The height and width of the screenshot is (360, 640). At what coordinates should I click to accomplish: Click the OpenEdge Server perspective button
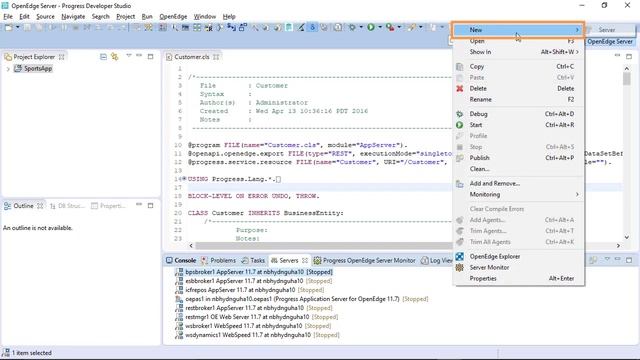tap(610, 42)
